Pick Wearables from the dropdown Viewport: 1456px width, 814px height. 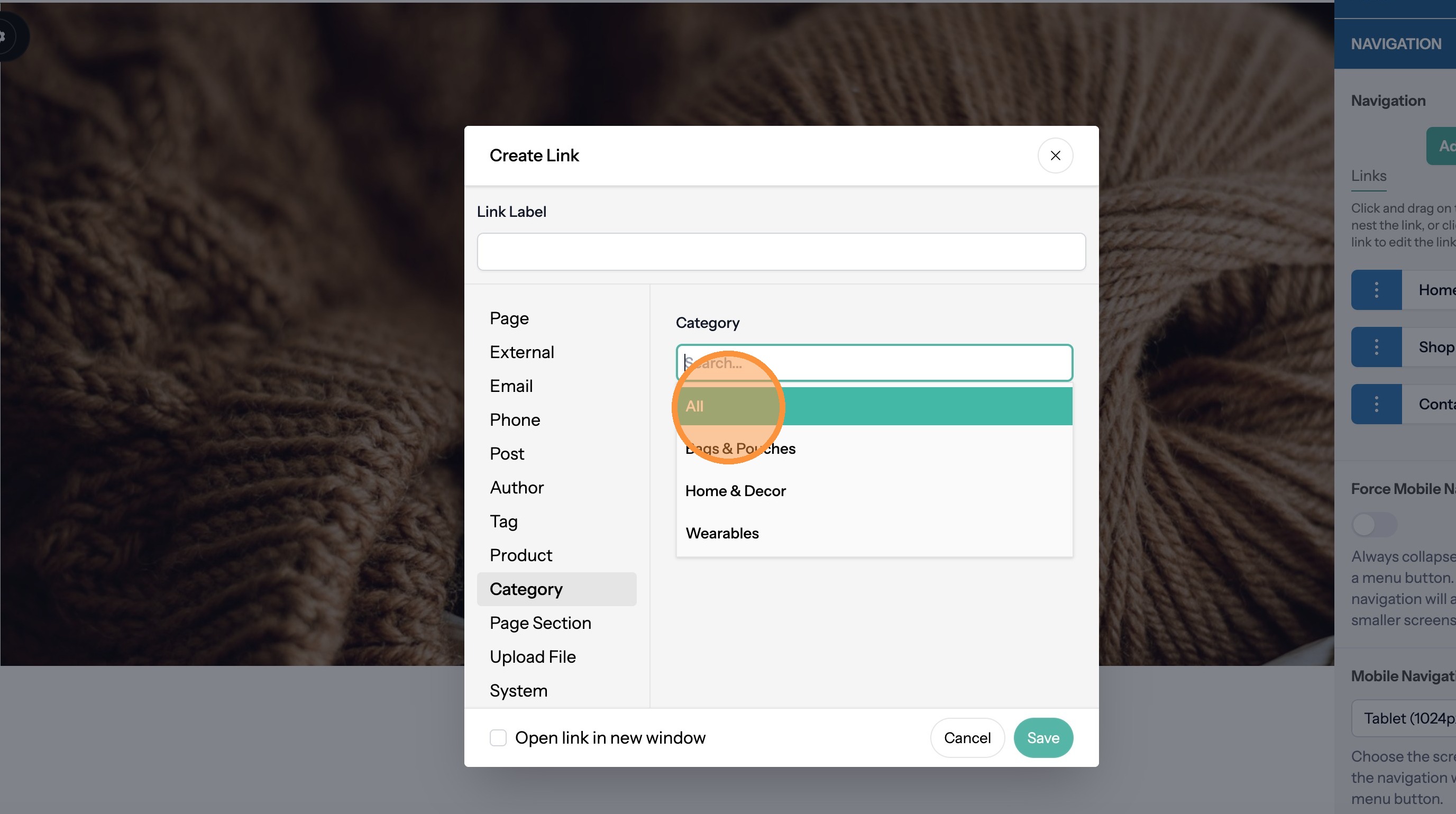coord(722,534)
